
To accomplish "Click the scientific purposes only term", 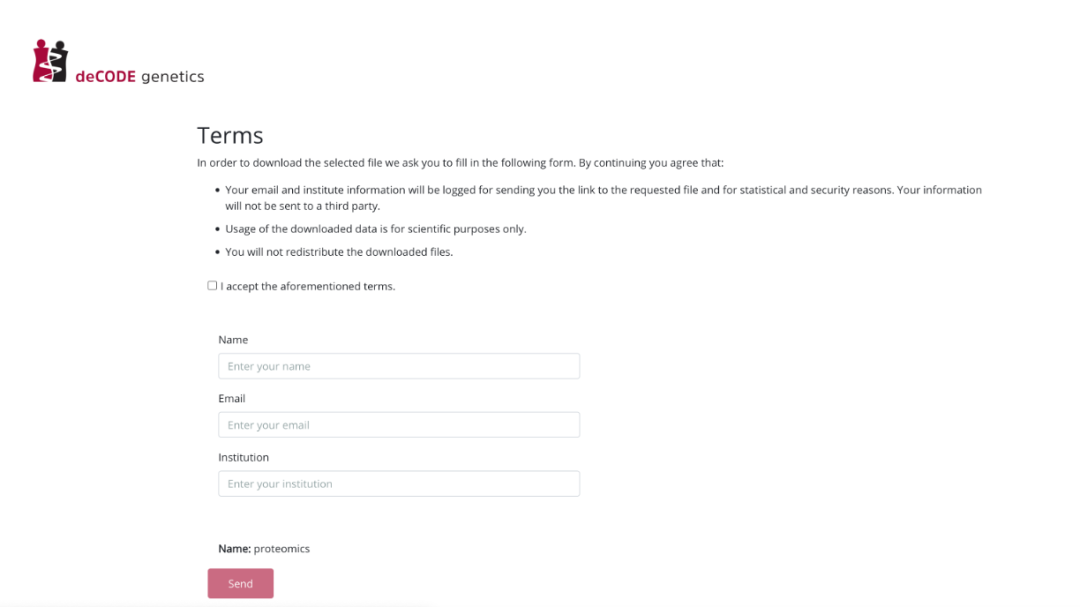I will [x=375, y=229].
